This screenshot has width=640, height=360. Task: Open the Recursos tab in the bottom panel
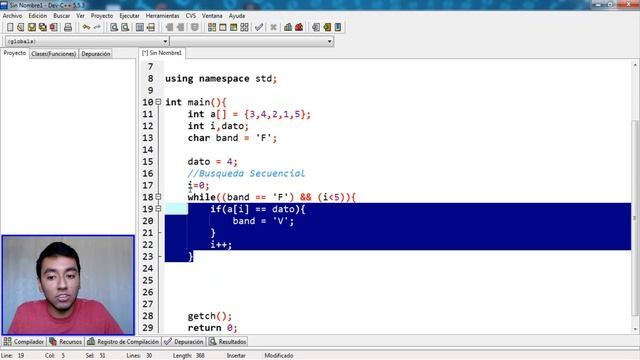[x=65, y=342]
